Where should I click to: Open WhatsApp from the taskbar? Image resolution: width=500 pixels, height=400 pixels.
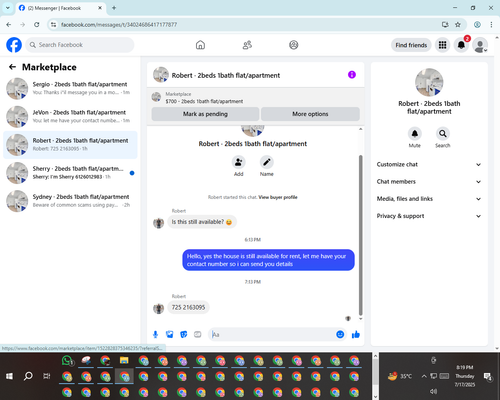pyautogui.click(x=67, y=361)
